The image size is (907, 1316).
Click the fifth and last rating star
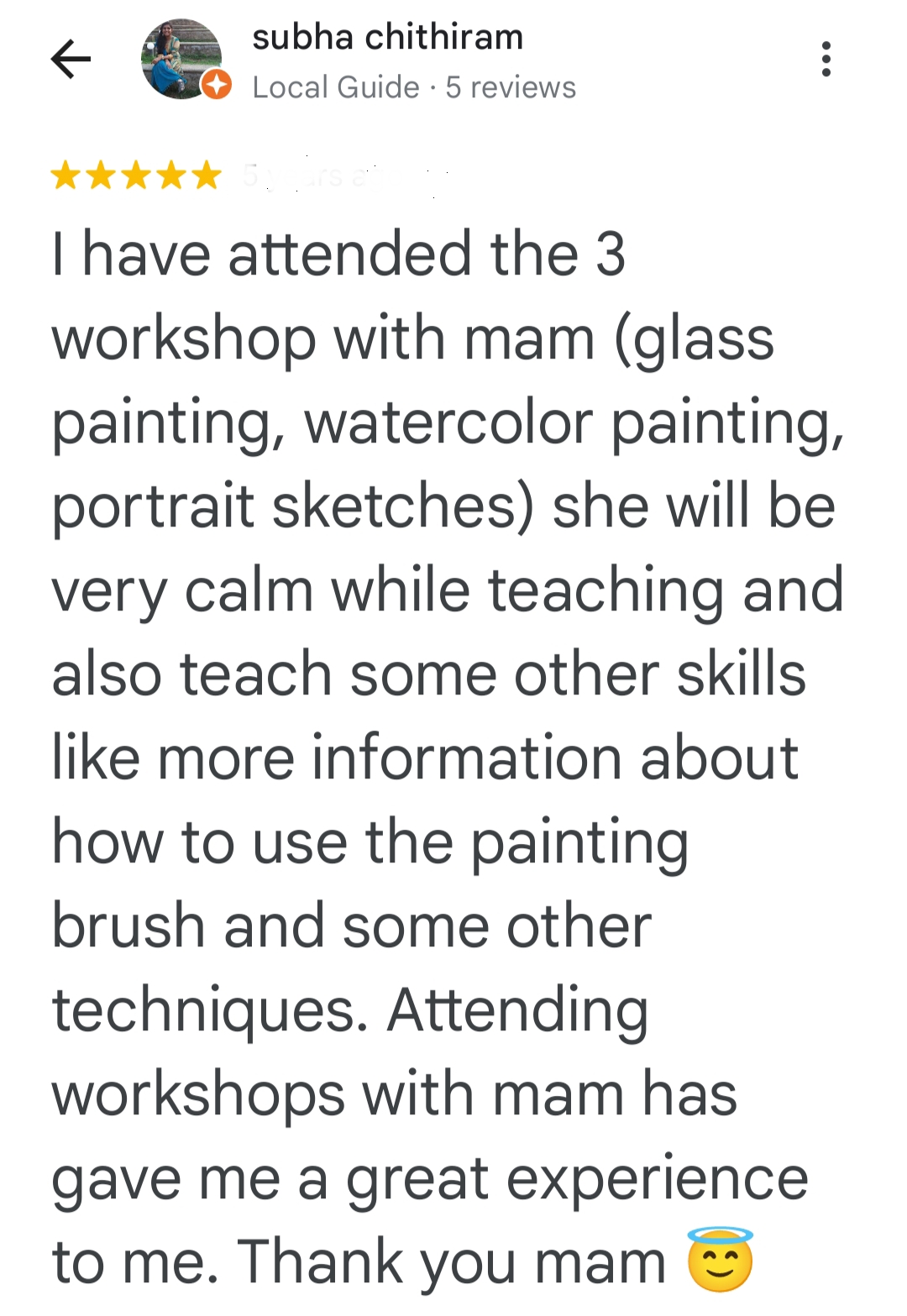(206, 176)
